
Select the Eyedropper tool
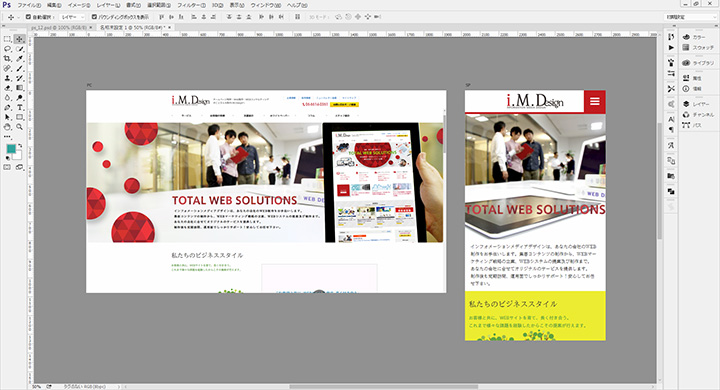coord(19,58)
